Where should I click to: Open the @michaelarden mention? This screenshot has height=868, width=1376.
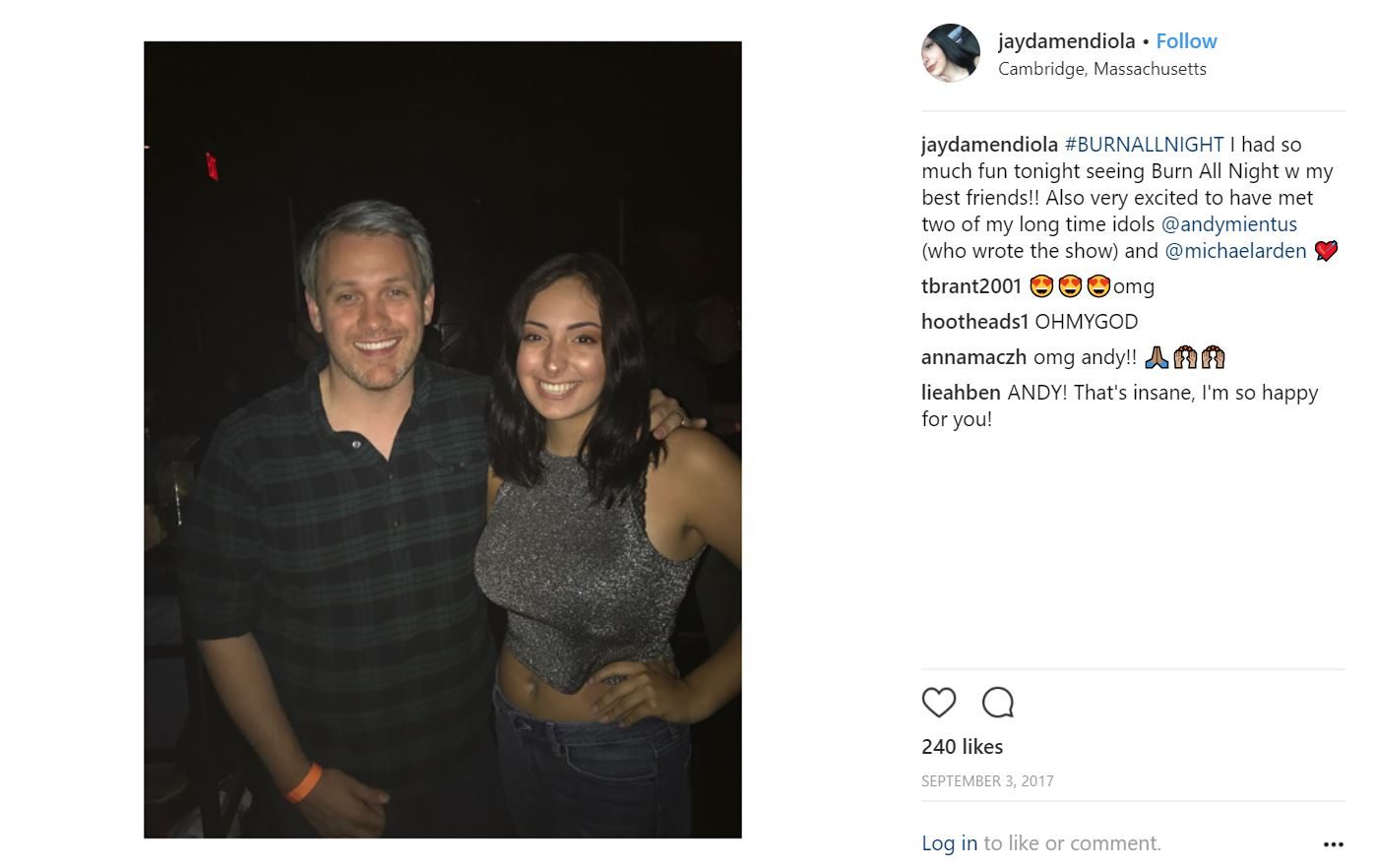point(1235,251)
